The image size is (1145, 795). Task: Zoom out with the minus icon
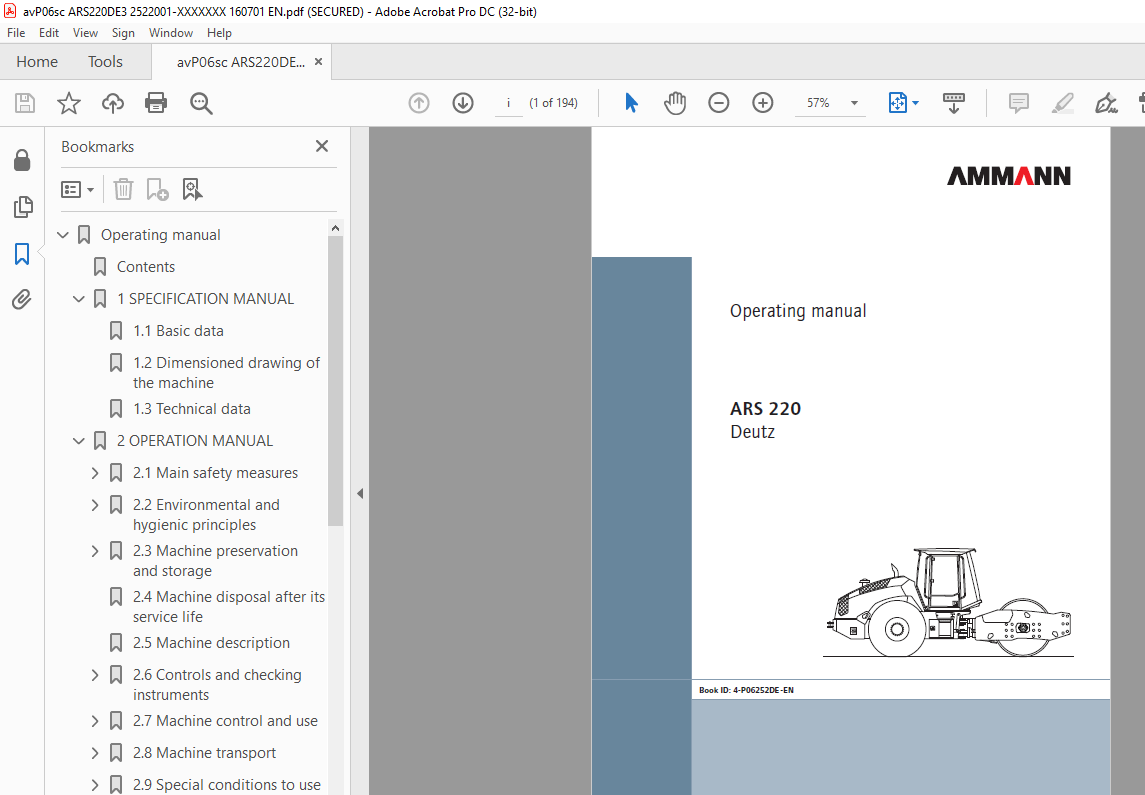719,103
